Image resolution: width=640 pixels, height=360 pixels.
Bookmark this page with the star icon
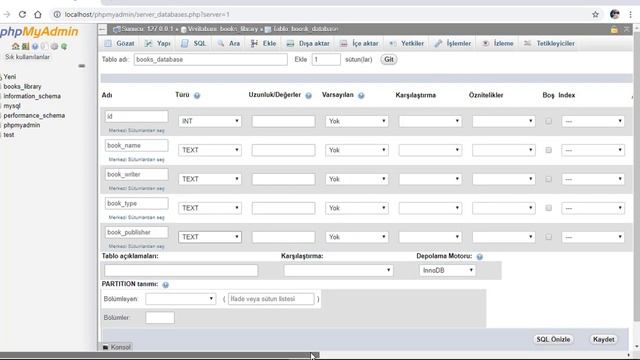click(596, 14)
